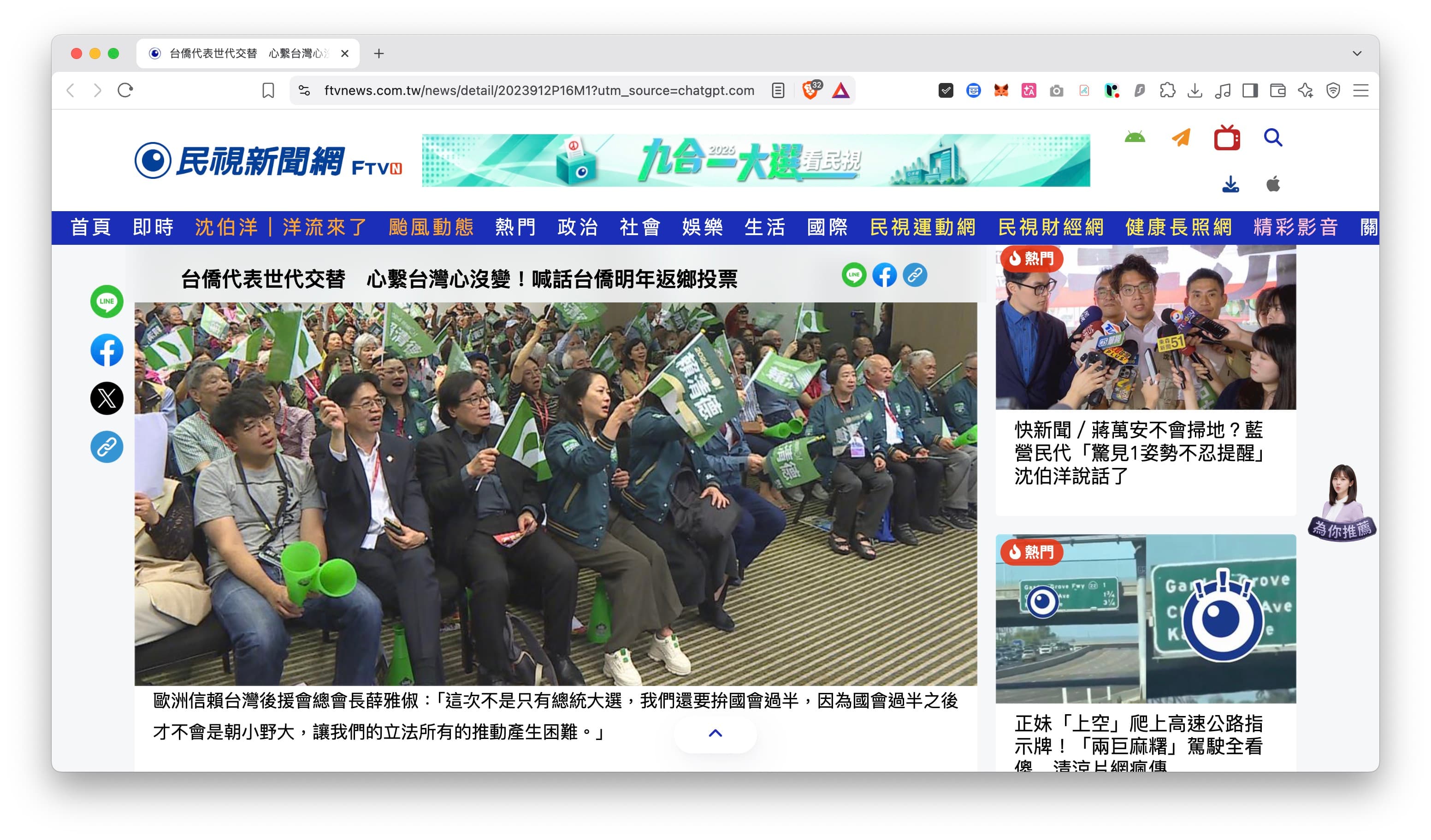Copy article link from left sidebar
1431x840 pixels.
click(107, 447)
